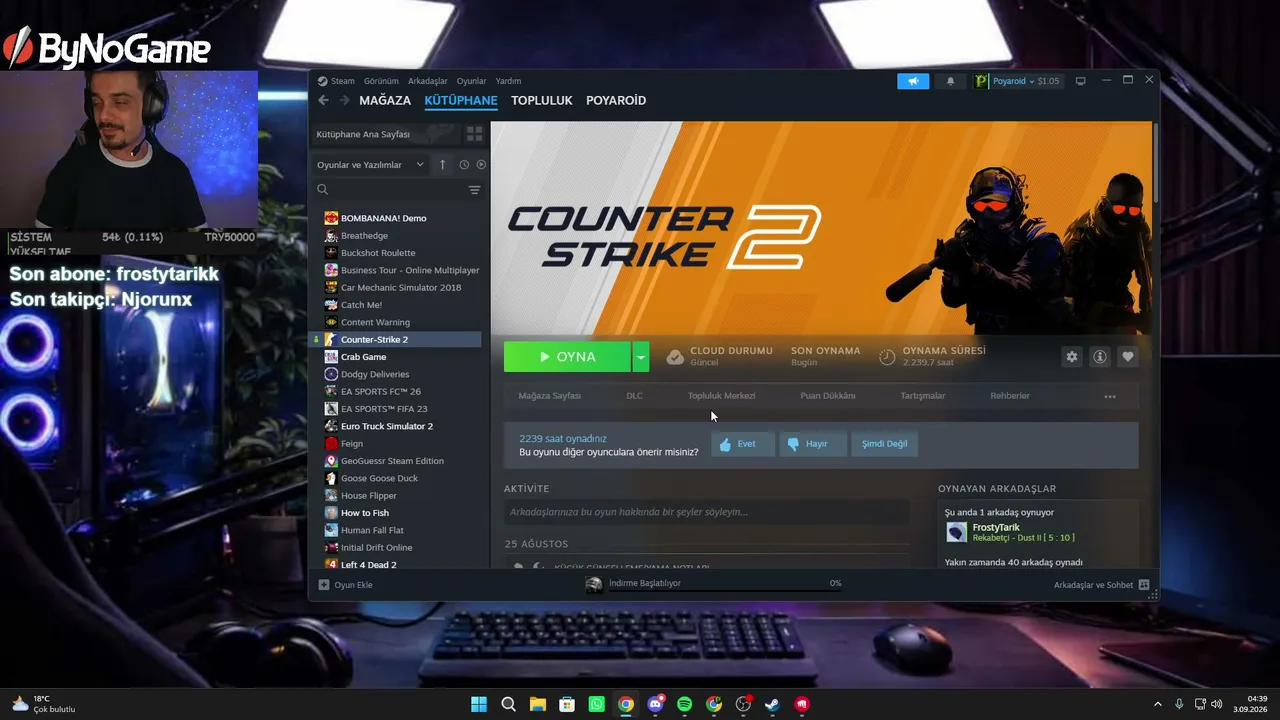This screenshot has width=1280, height=720.
Task: Open the Yardım menu
Action: 508,81
